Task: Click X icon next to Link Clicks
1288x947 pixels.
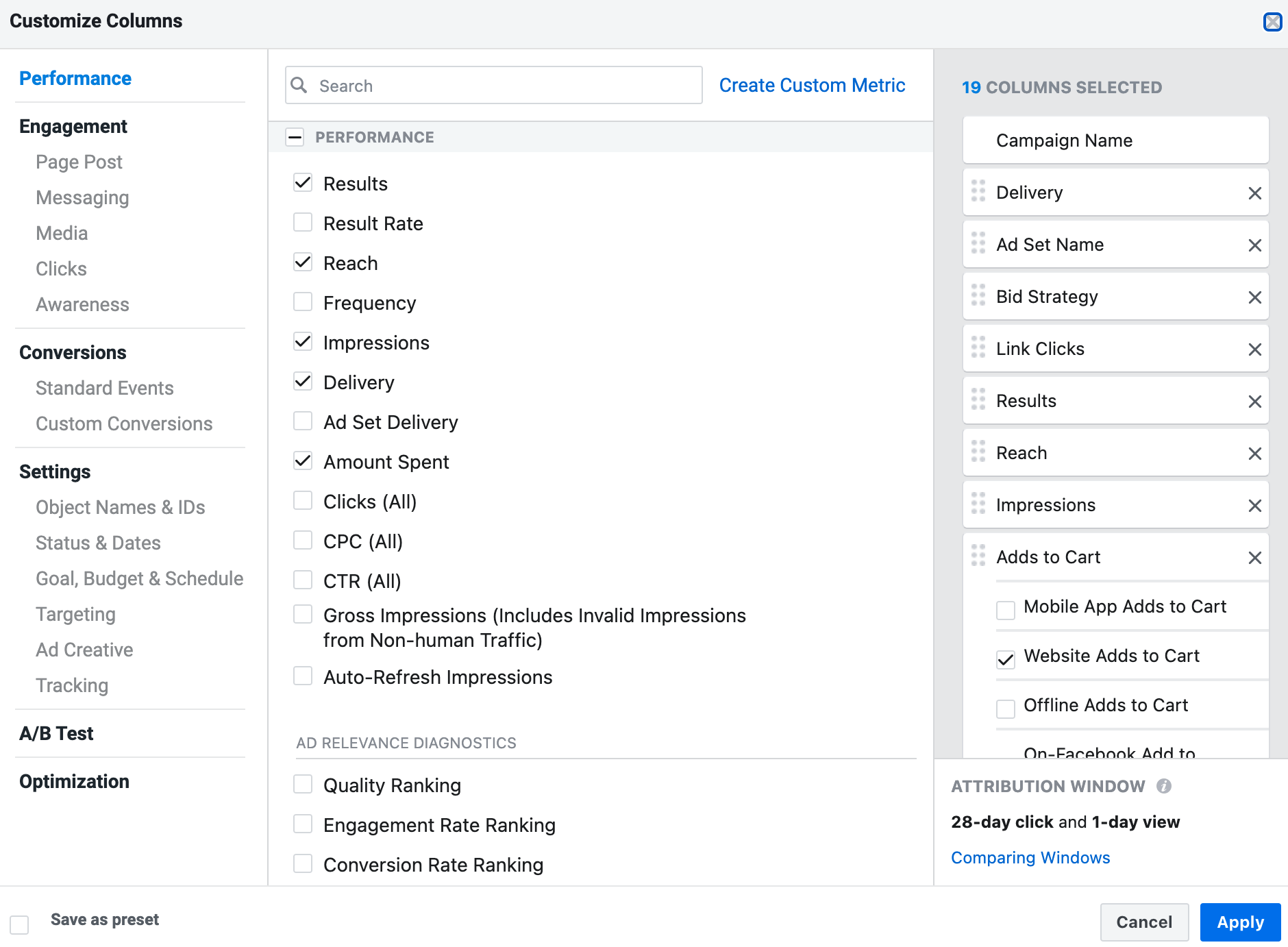Action: click(x=1254, y=349)
